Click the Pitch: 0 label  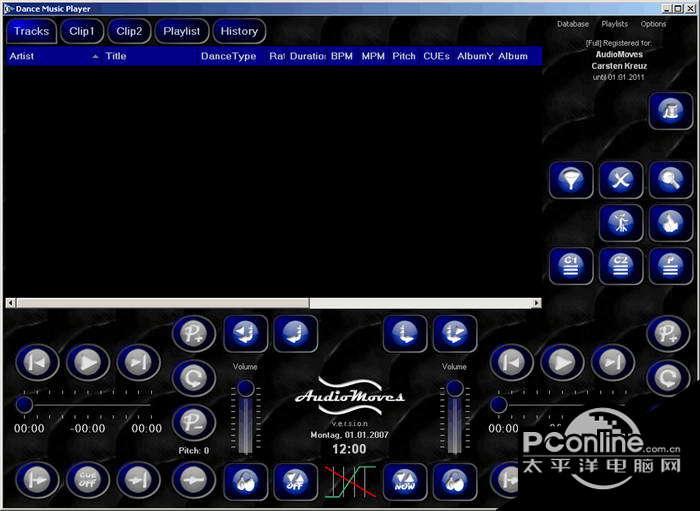click(194, 451)
